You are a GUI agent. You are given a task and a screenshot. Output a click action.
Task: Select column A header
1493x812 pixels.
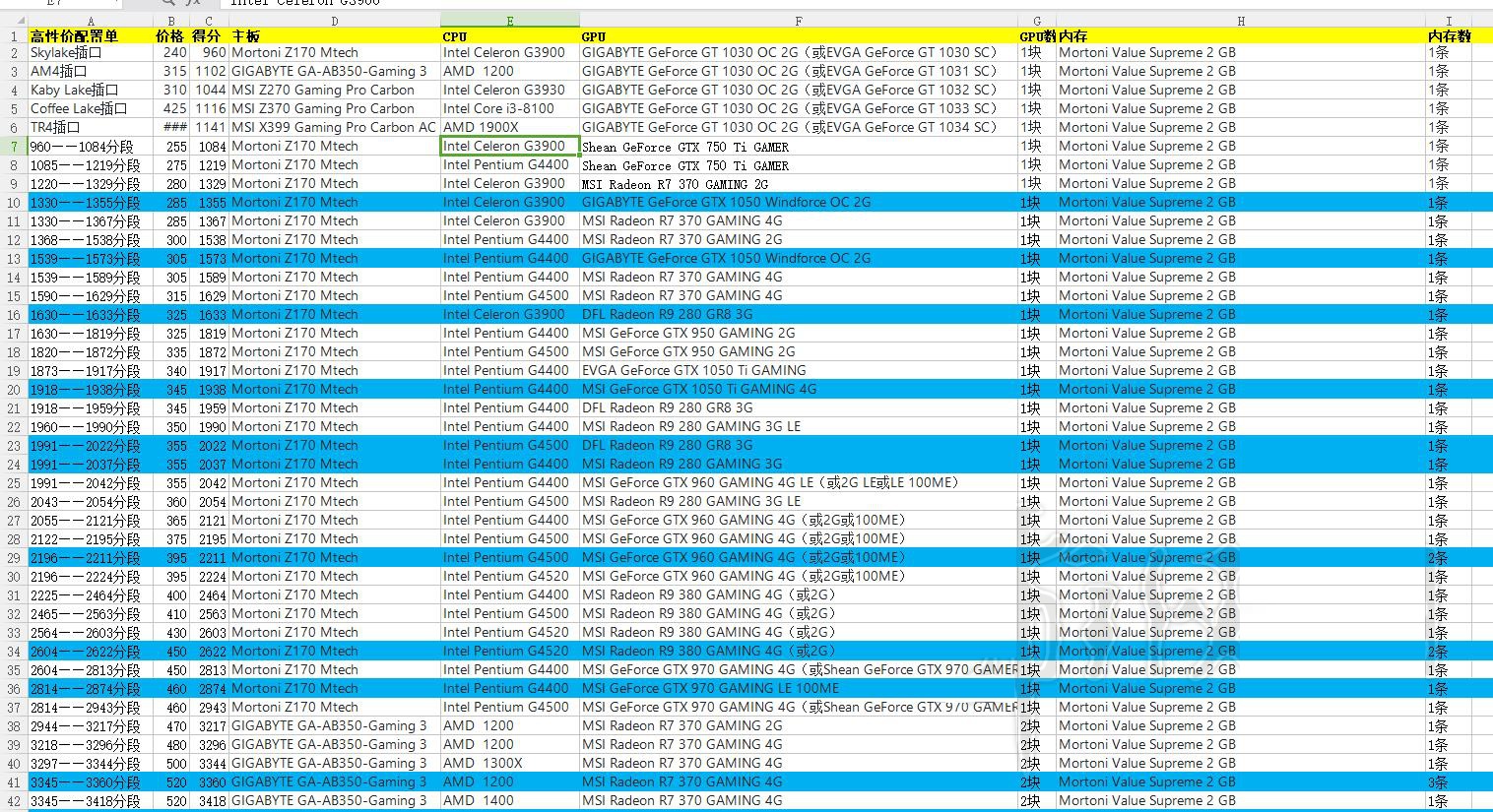tap(91, 21)
